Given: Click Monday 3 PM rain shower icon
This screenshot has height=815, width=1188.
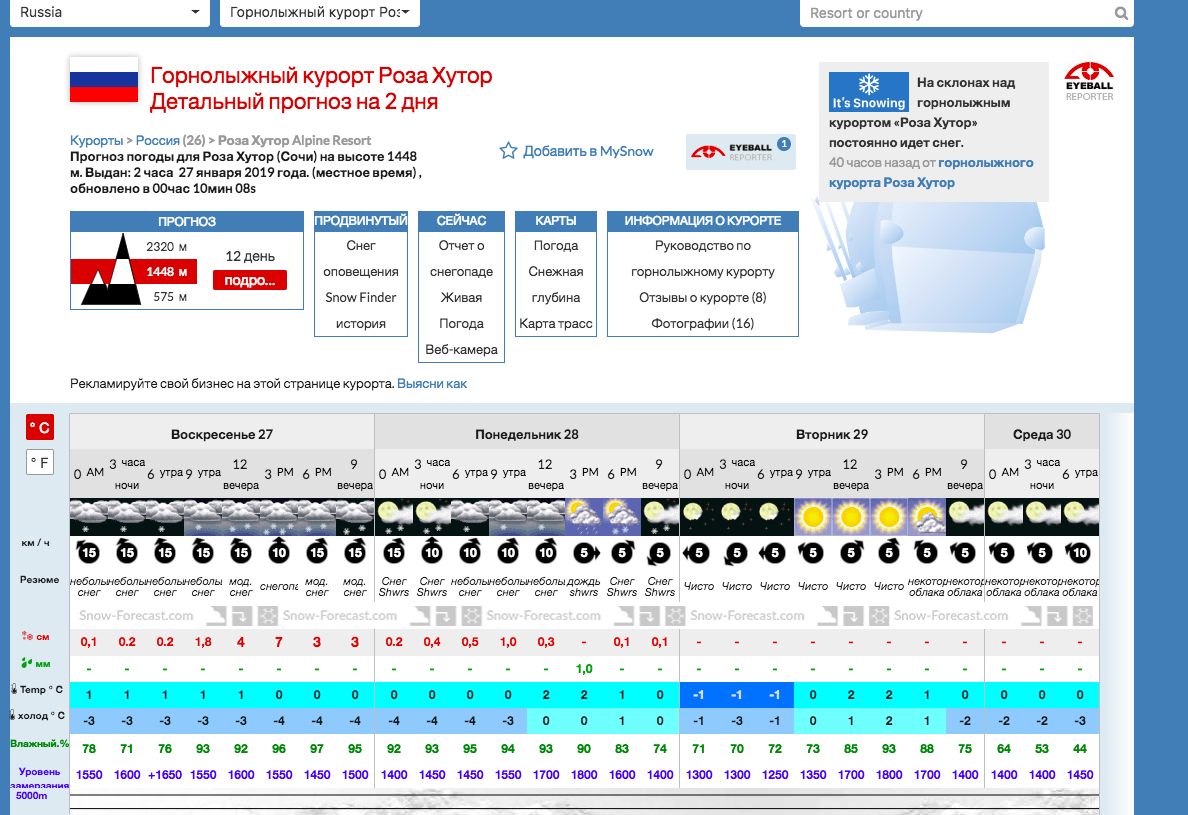Looking at the screenshot, I should pyautogui.click(x=584, y=517).
